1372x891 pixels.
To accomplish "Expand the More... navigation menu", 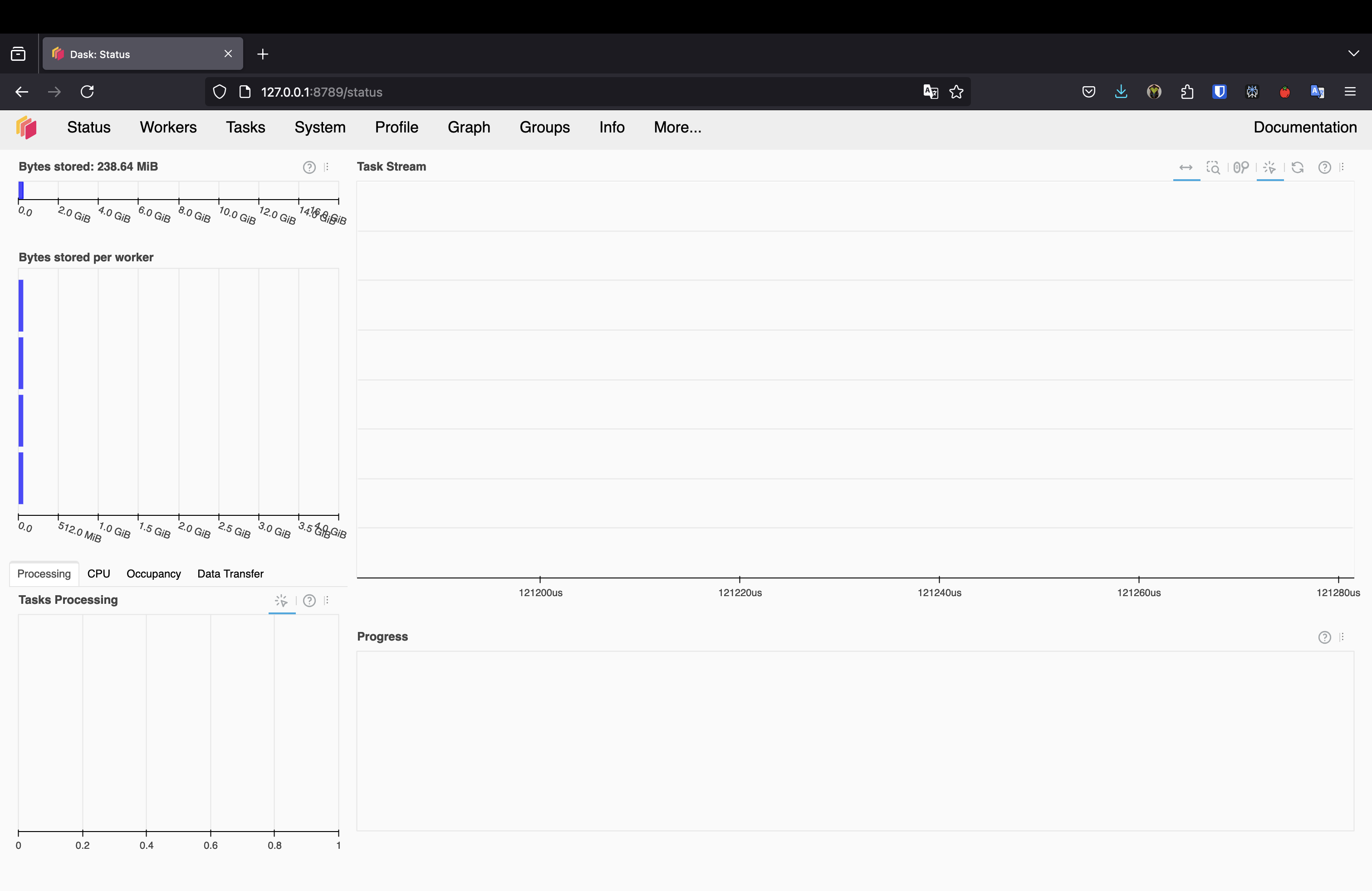I will [677, 127].
